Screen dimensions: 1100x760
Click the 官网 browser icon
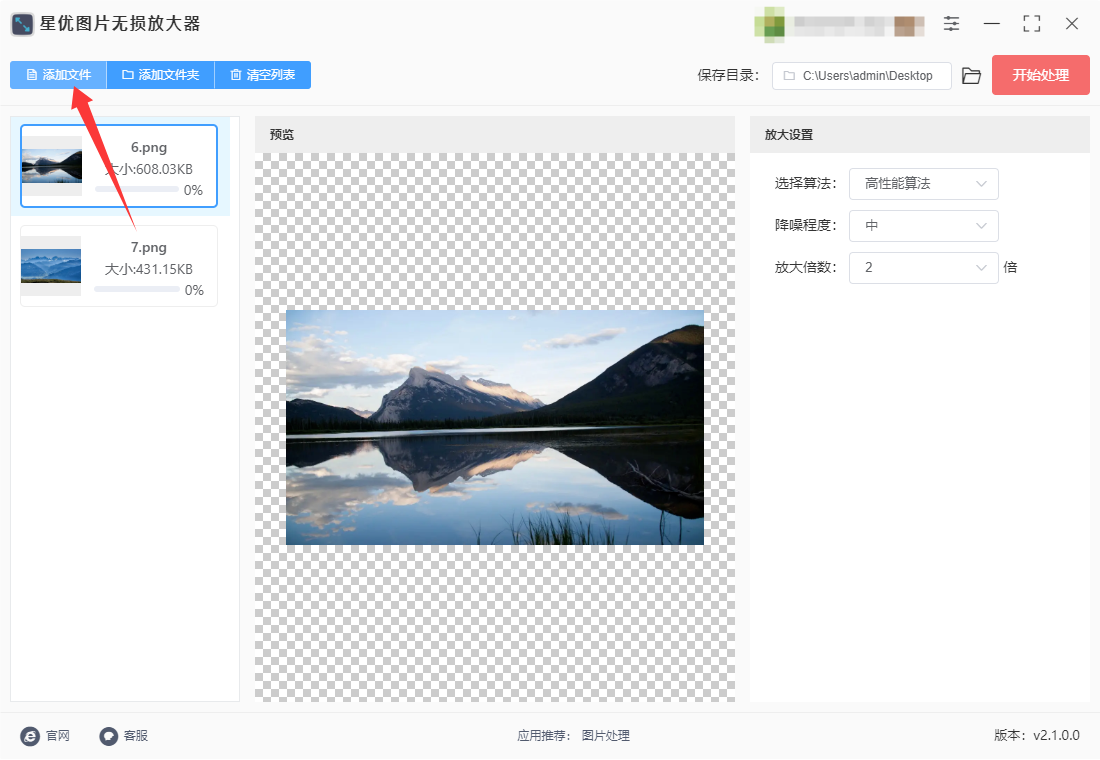click(30, 735)
